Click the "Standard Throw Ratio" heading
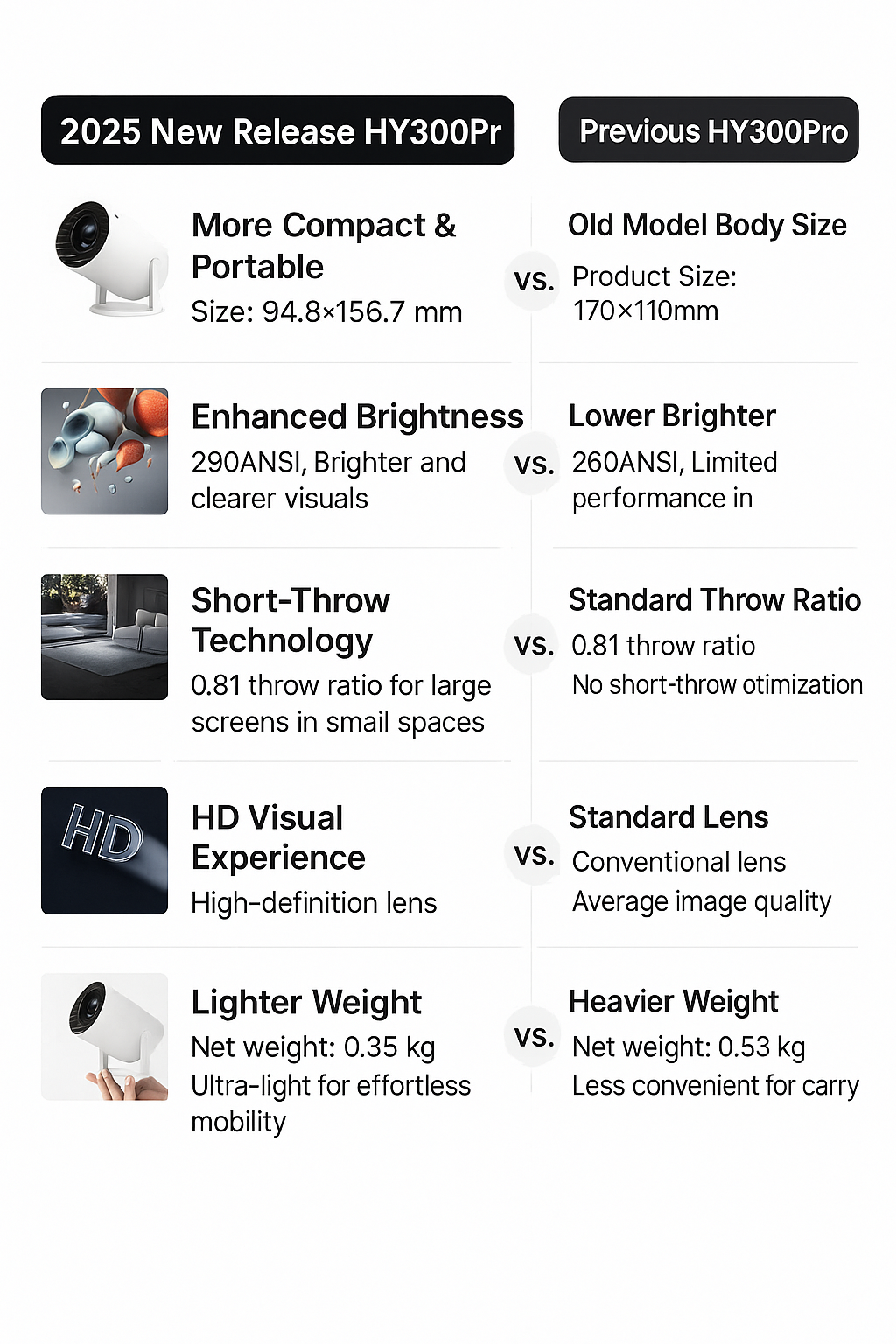Screen dimensions: 896x1344 [x=714, y=600]
